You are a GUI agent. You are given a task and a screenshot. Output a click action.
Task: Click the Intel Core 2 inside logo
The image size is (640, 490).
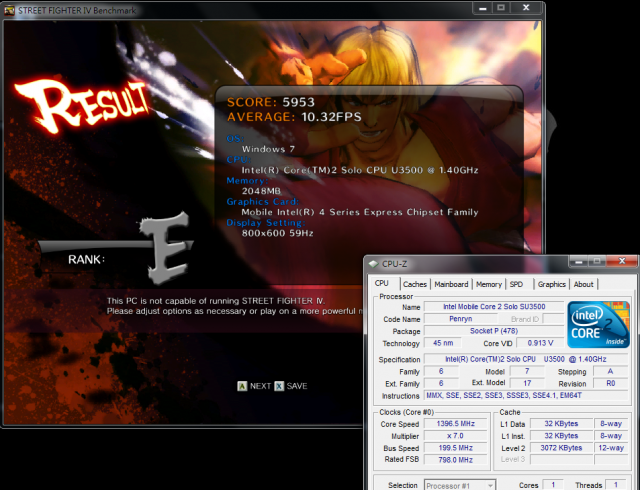tap(598, 324)
